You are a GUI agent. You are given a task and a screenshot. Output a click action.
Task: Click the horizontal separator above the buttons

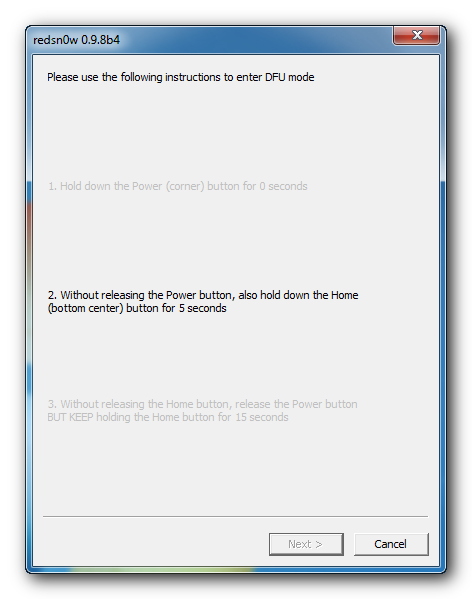tap(236, 516)
